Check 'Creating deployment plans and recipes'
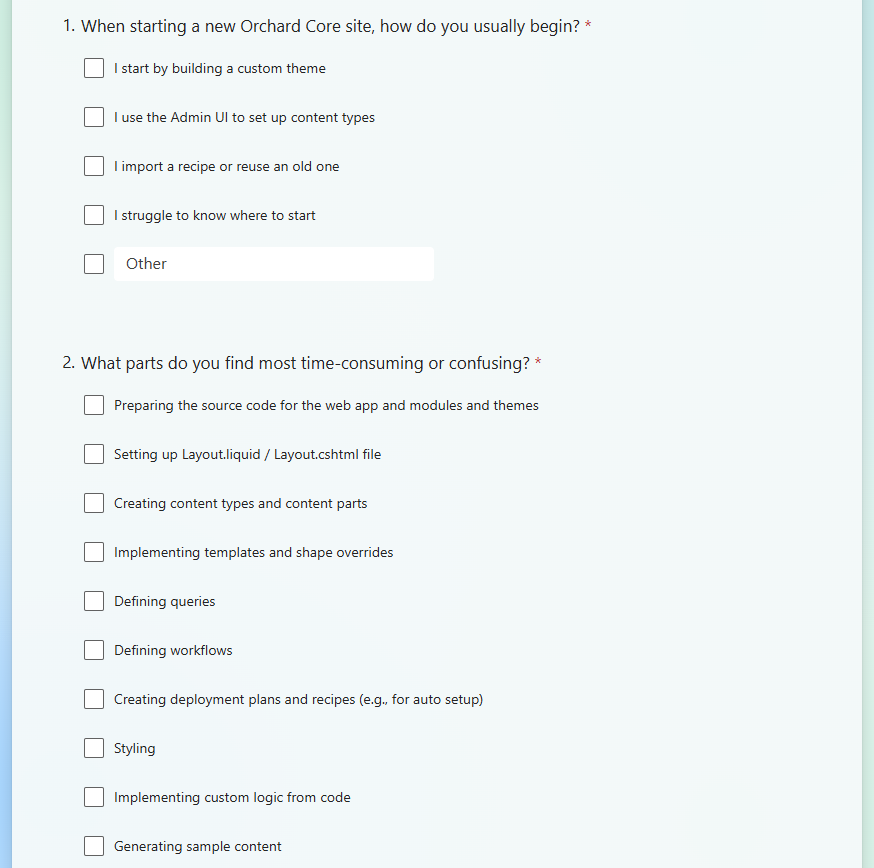874x868 pixels. 94,699
